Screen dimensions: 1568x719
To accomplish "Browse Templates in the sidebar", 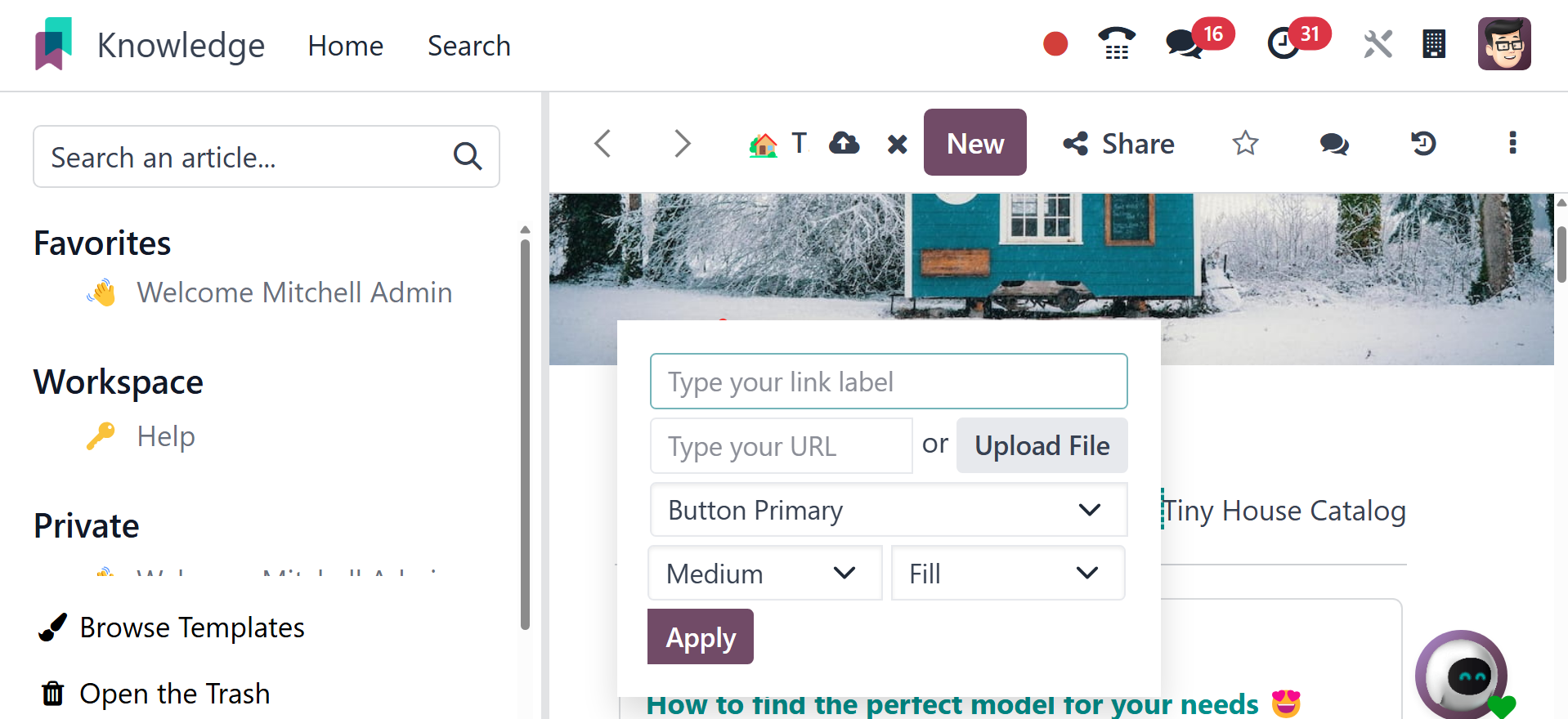I will click(172, 627).
